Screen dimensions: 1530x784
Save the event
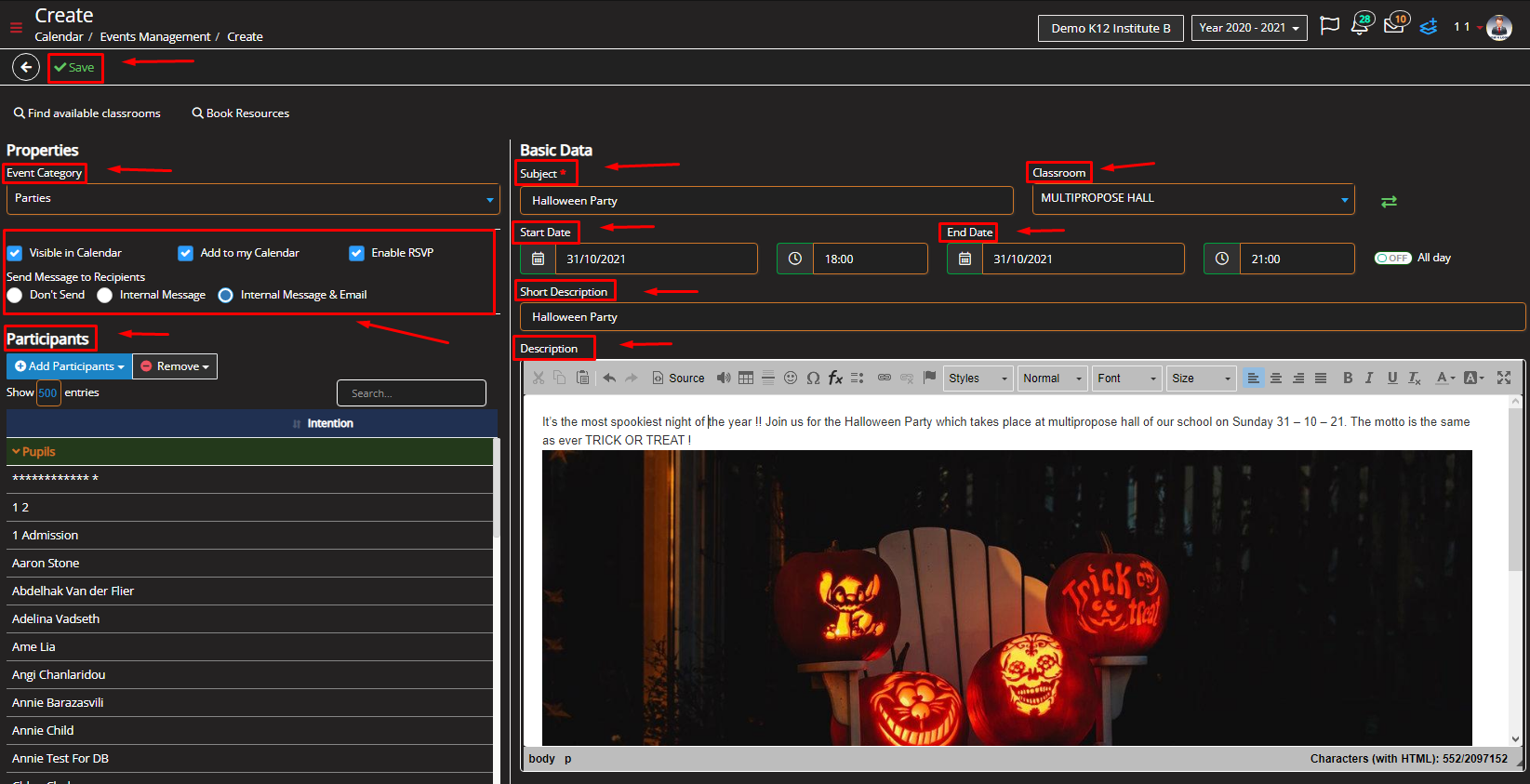(x=74, y=67)
